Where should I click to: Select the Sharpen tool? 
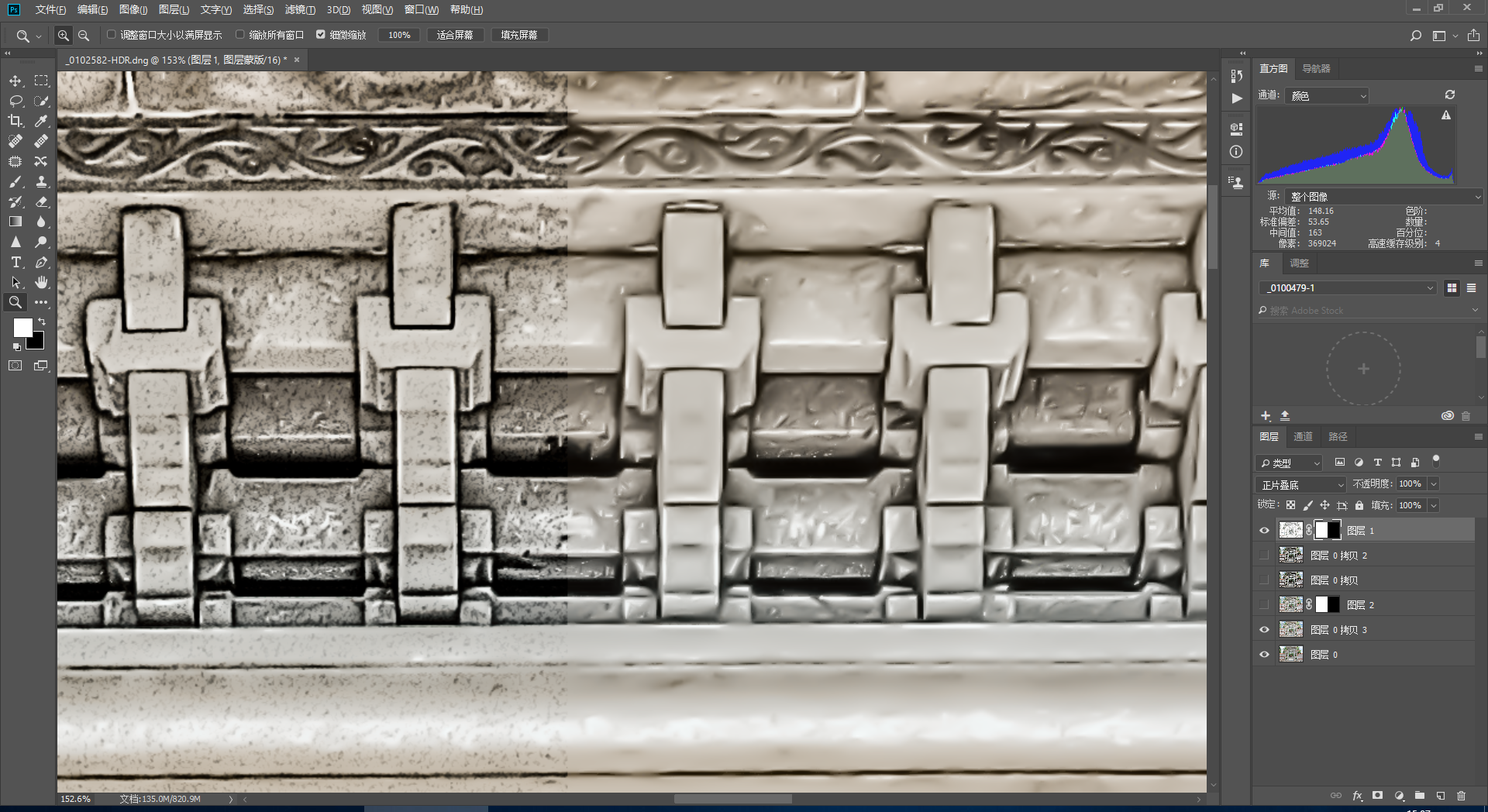[x=15, y=242]
